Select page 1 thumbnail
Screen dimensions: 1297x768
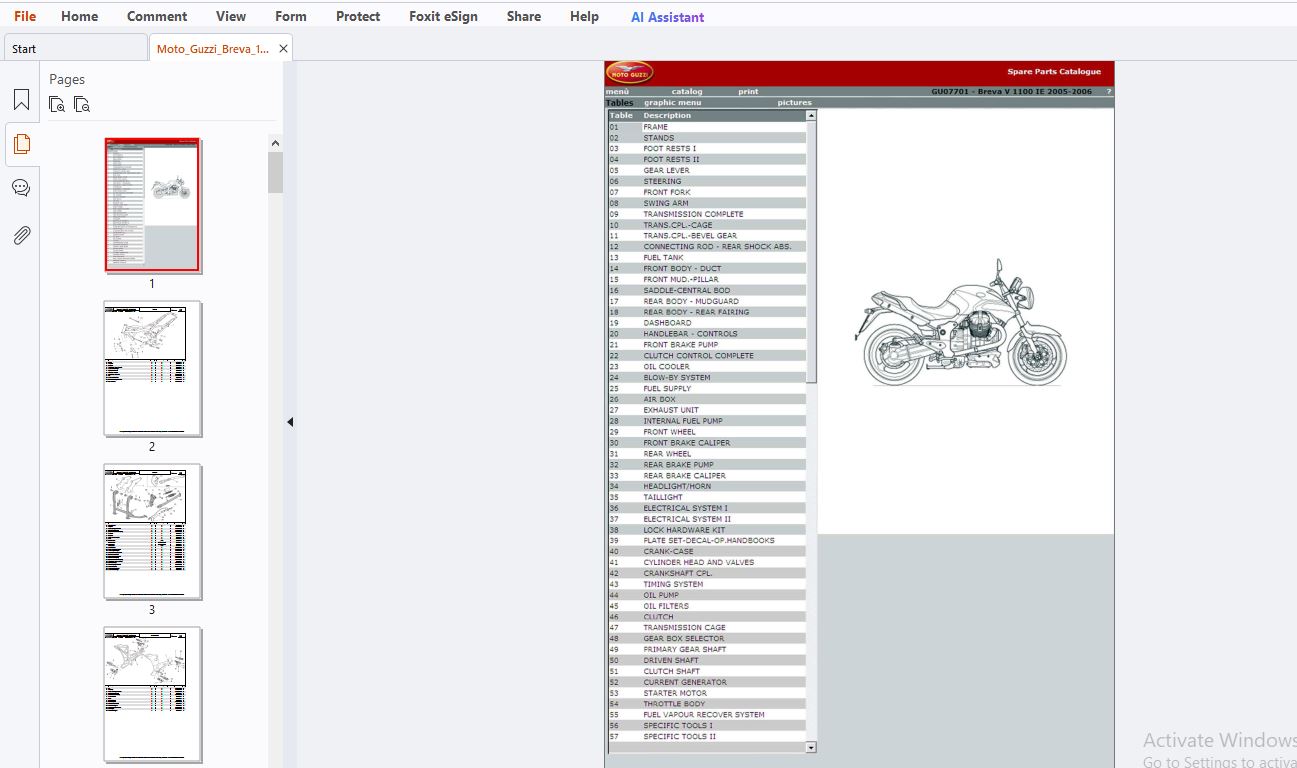[x=153, y=205]
